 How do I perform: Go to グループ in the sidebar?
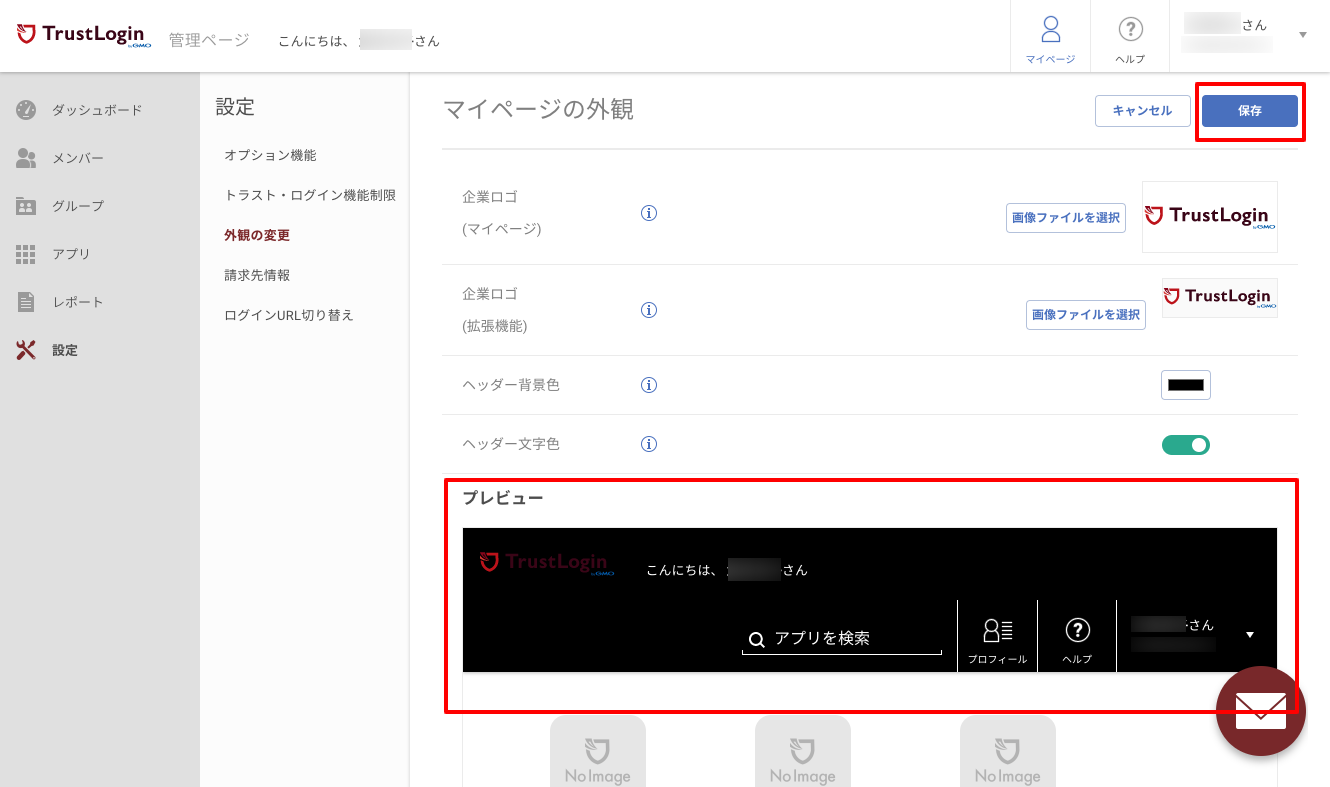pyautogui.click(x=78, y=206)
